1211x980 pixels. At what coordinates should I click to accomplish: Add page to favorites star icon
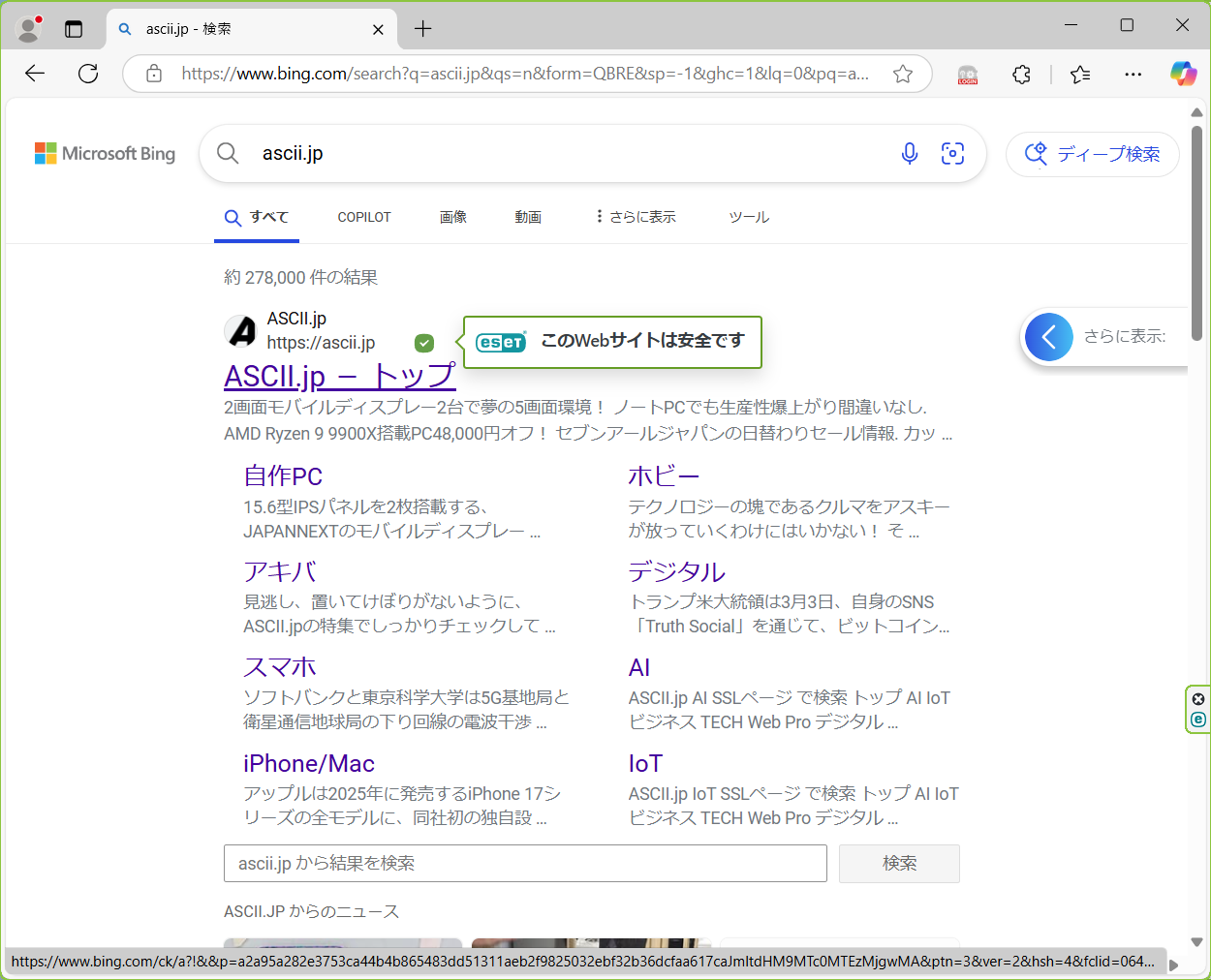[902, 74]
